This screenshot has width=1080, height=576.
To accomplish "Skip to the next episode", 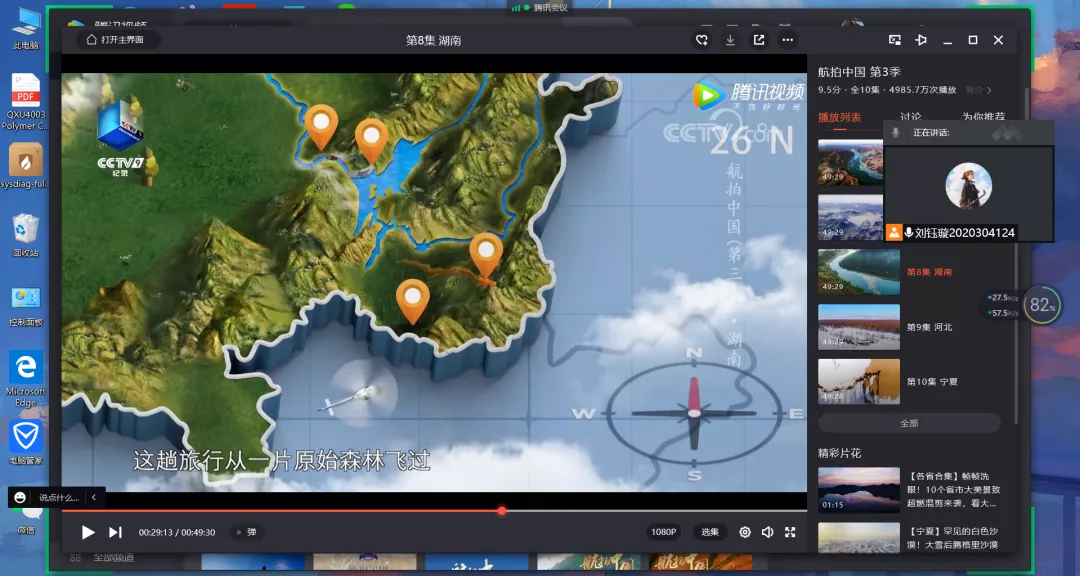I will click(115, 532).
